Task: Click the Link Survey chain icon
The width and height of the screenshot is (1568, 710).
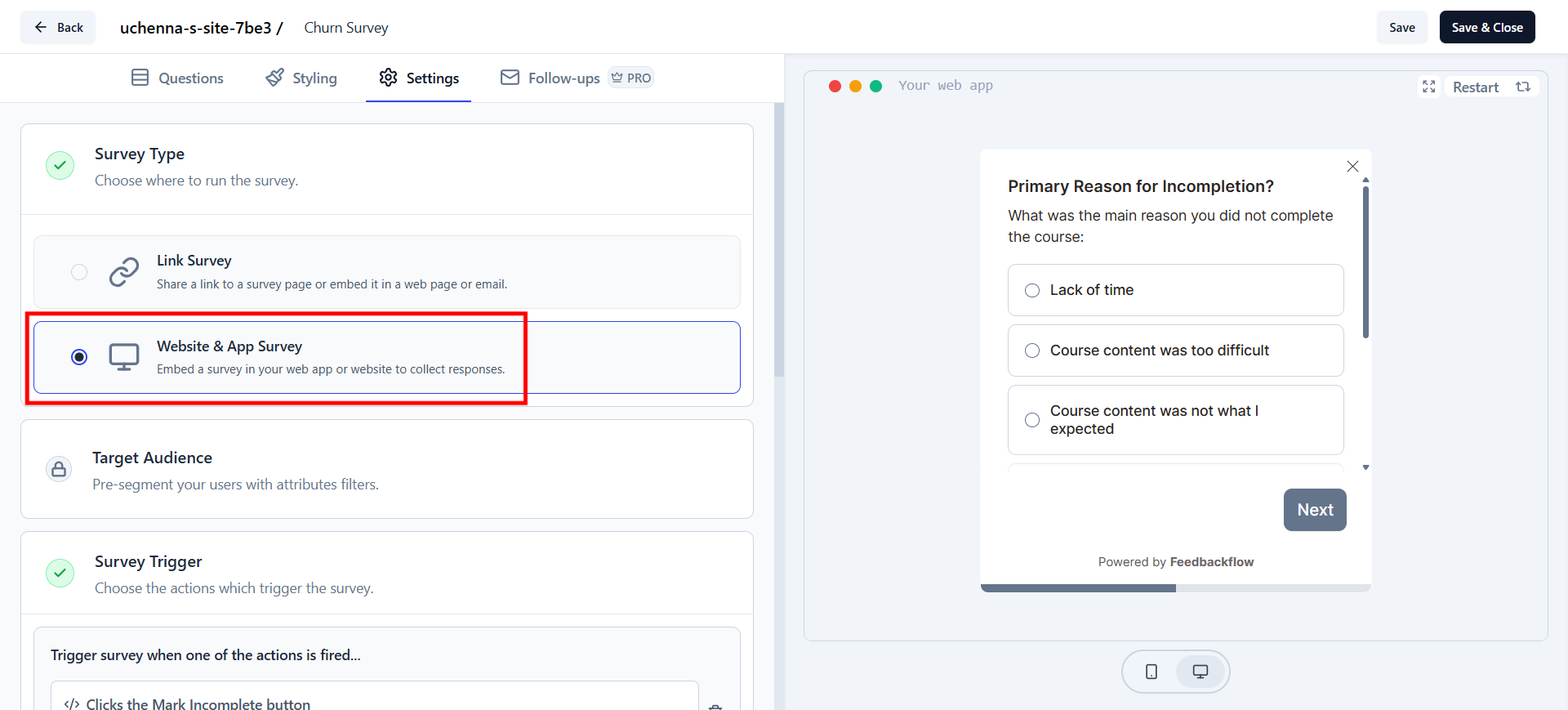Action: (124, 272)
